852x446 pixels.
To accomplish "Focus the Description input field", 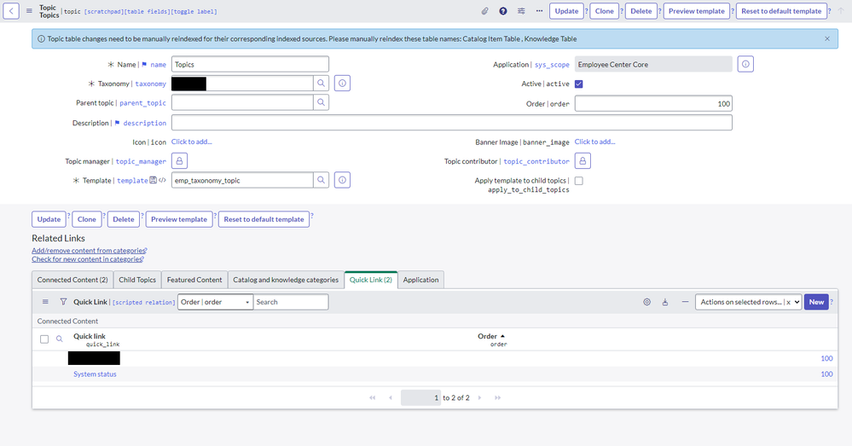I will [x=452, y=123].
